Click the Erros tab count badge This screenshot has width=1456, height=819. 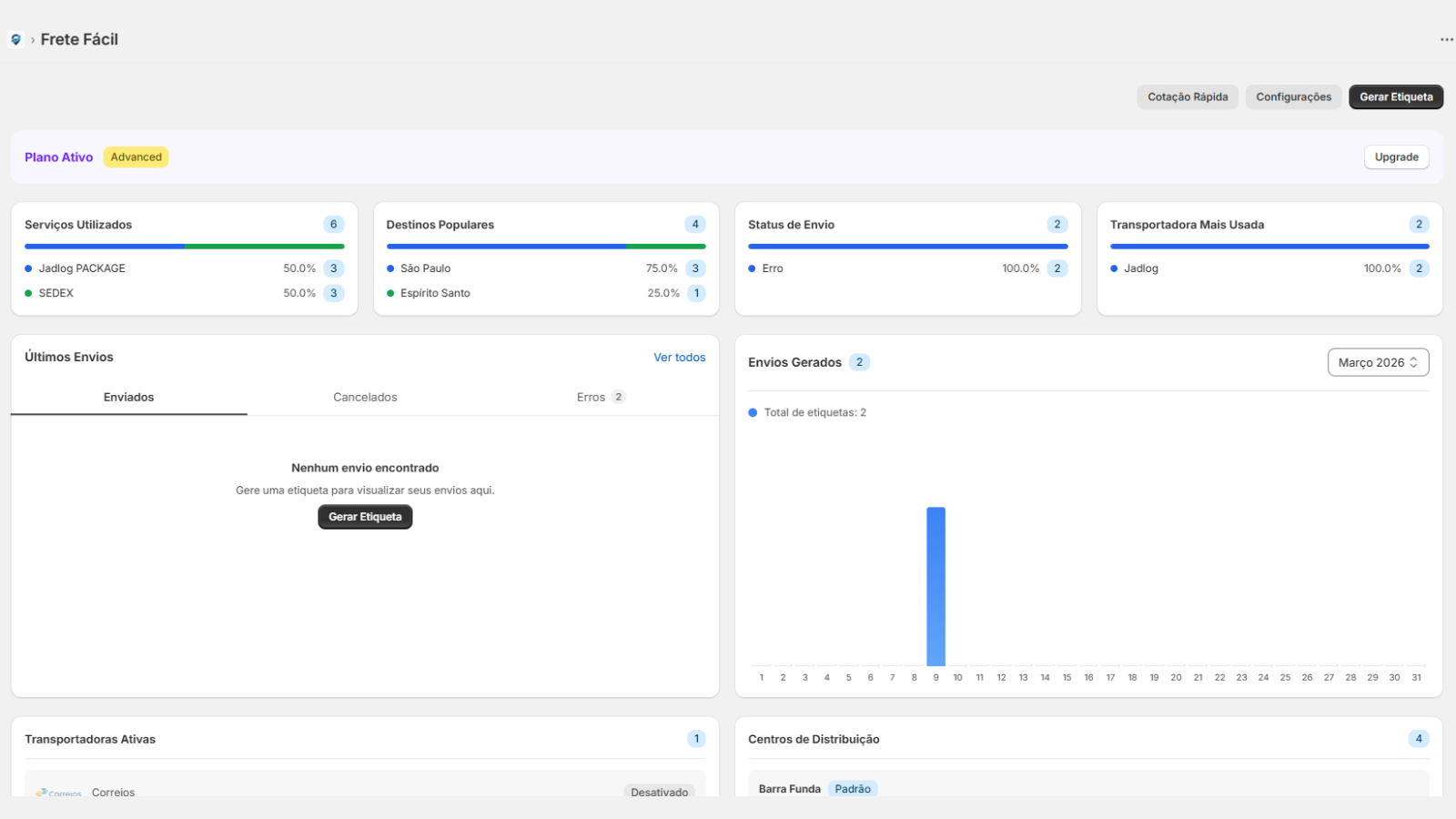619,397
